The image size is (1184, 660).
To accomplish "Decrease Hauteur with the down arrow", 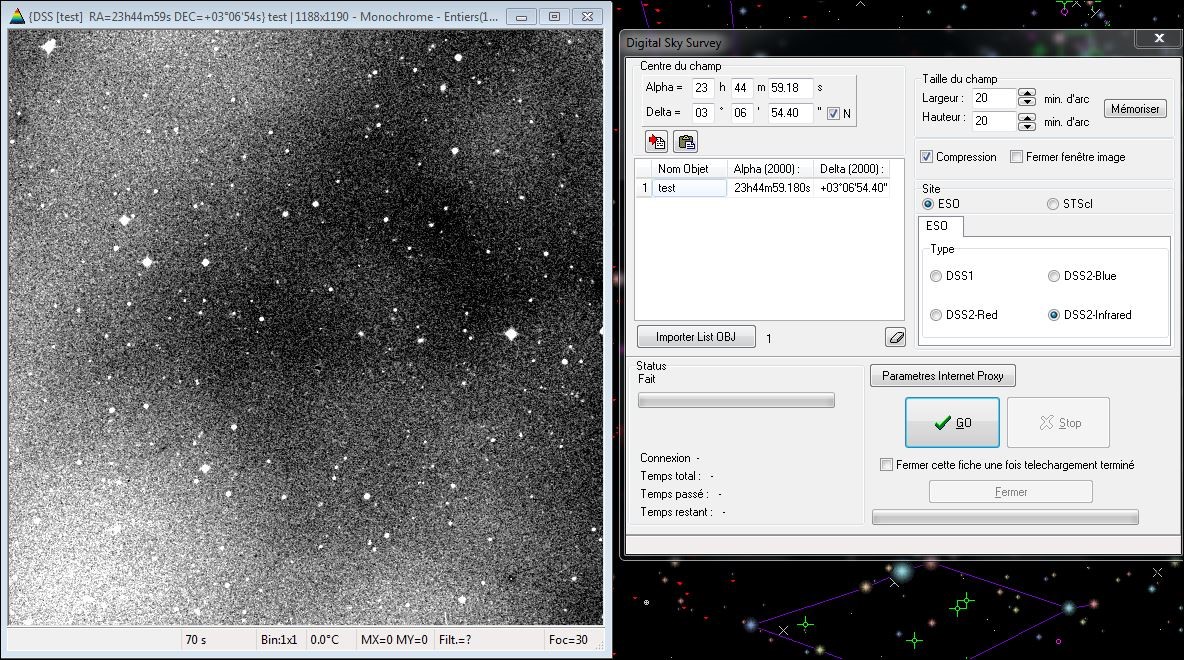I will (1026, 126).
